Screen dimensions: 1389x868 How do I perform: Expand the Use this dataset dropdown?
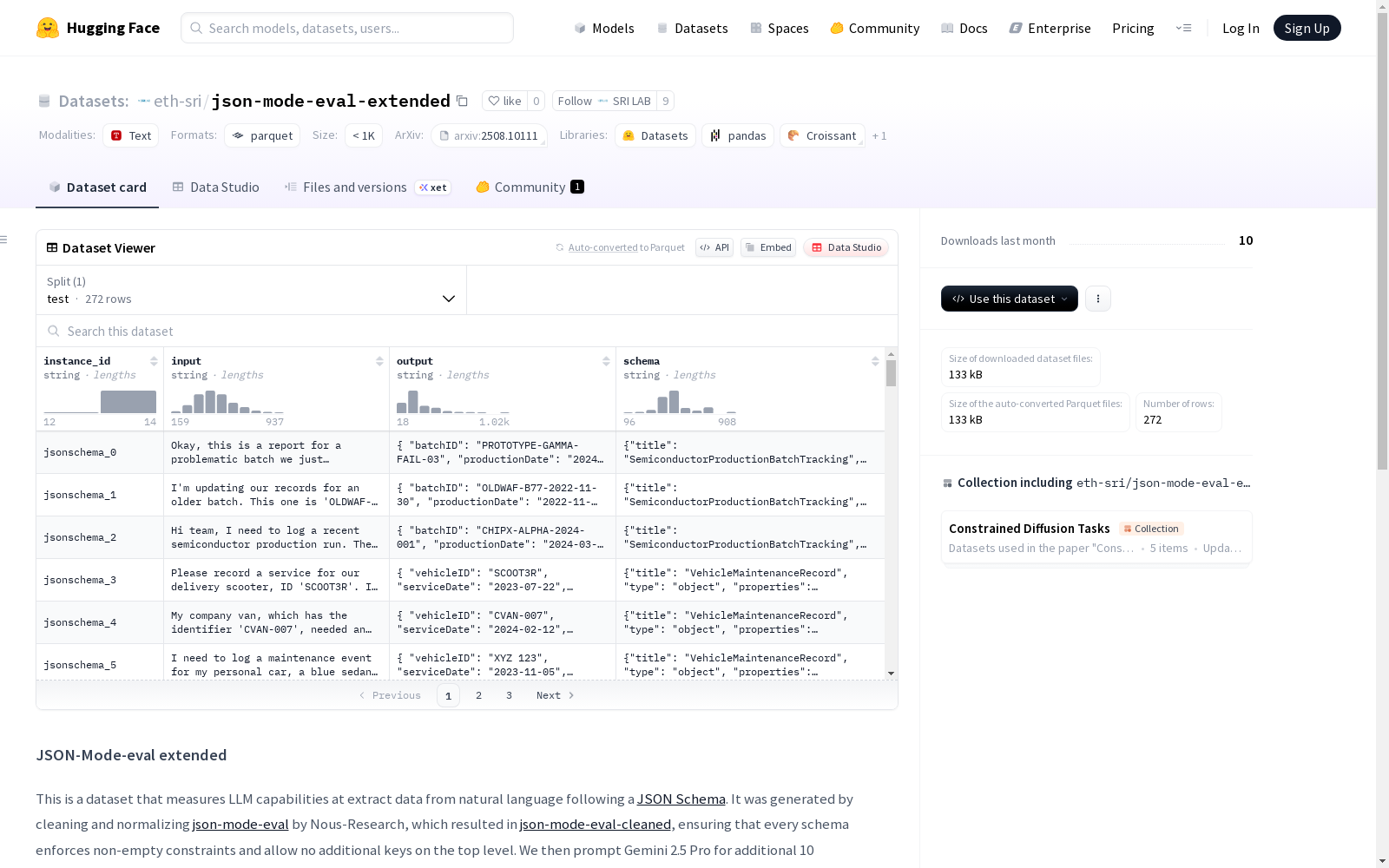pyautogui.click(x=1010, y=299)
